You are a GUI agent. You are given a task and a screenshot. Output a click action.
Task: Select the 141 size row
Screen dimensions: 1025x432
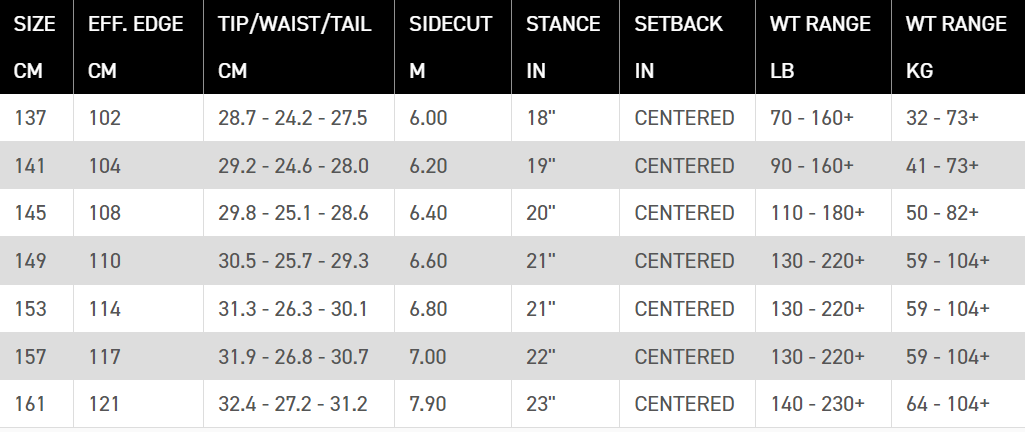click(x=512, y=165)
